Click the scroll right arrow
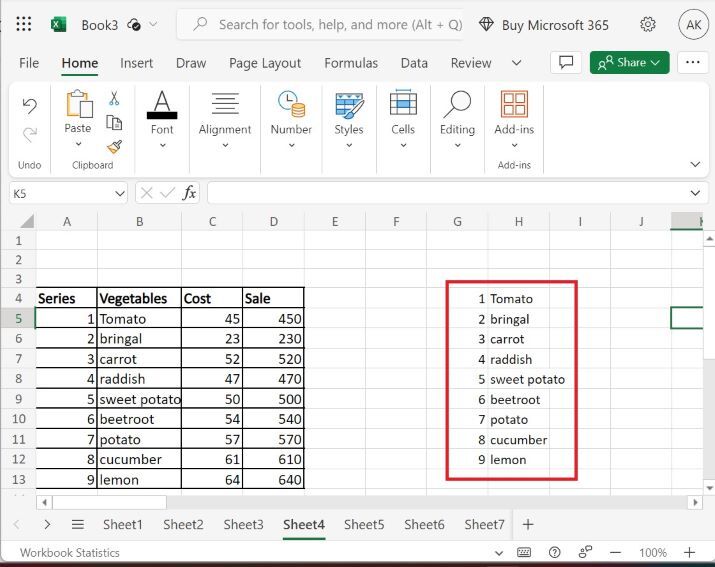The width and height of the screenshot is (715, 567). pos(695,503)
